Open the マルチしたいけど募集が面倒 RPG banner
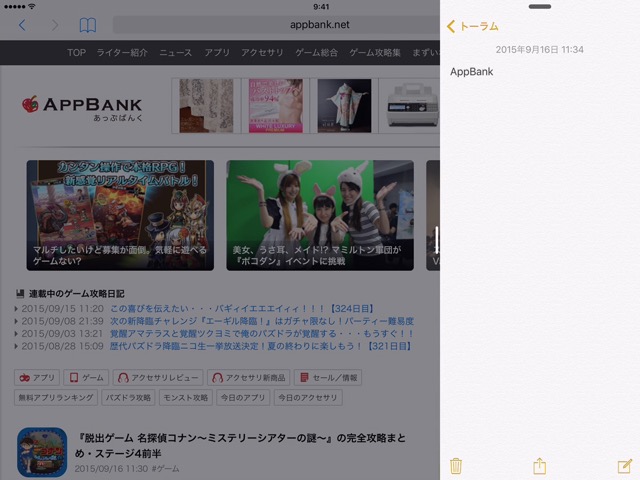The image size is (640, 480). click(120, 215)
